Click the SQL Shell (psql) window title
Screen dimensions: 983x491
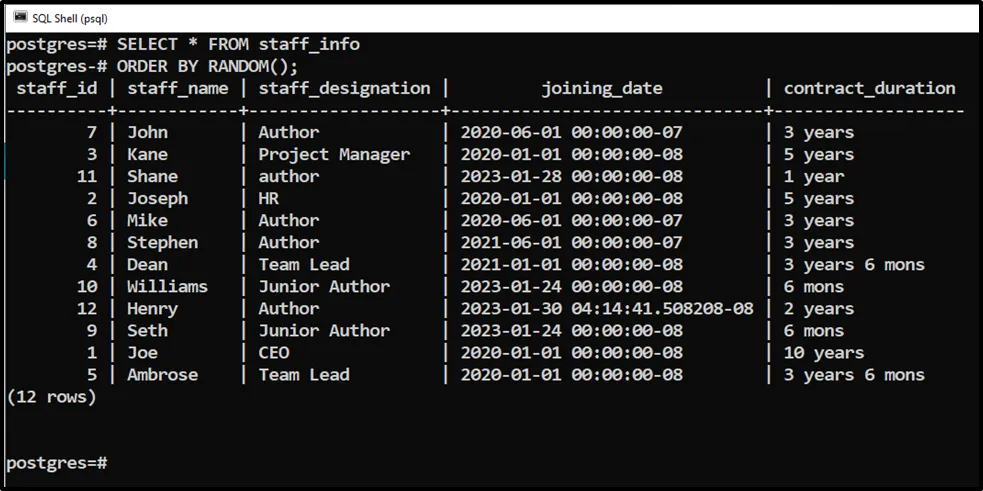(69, 18)
